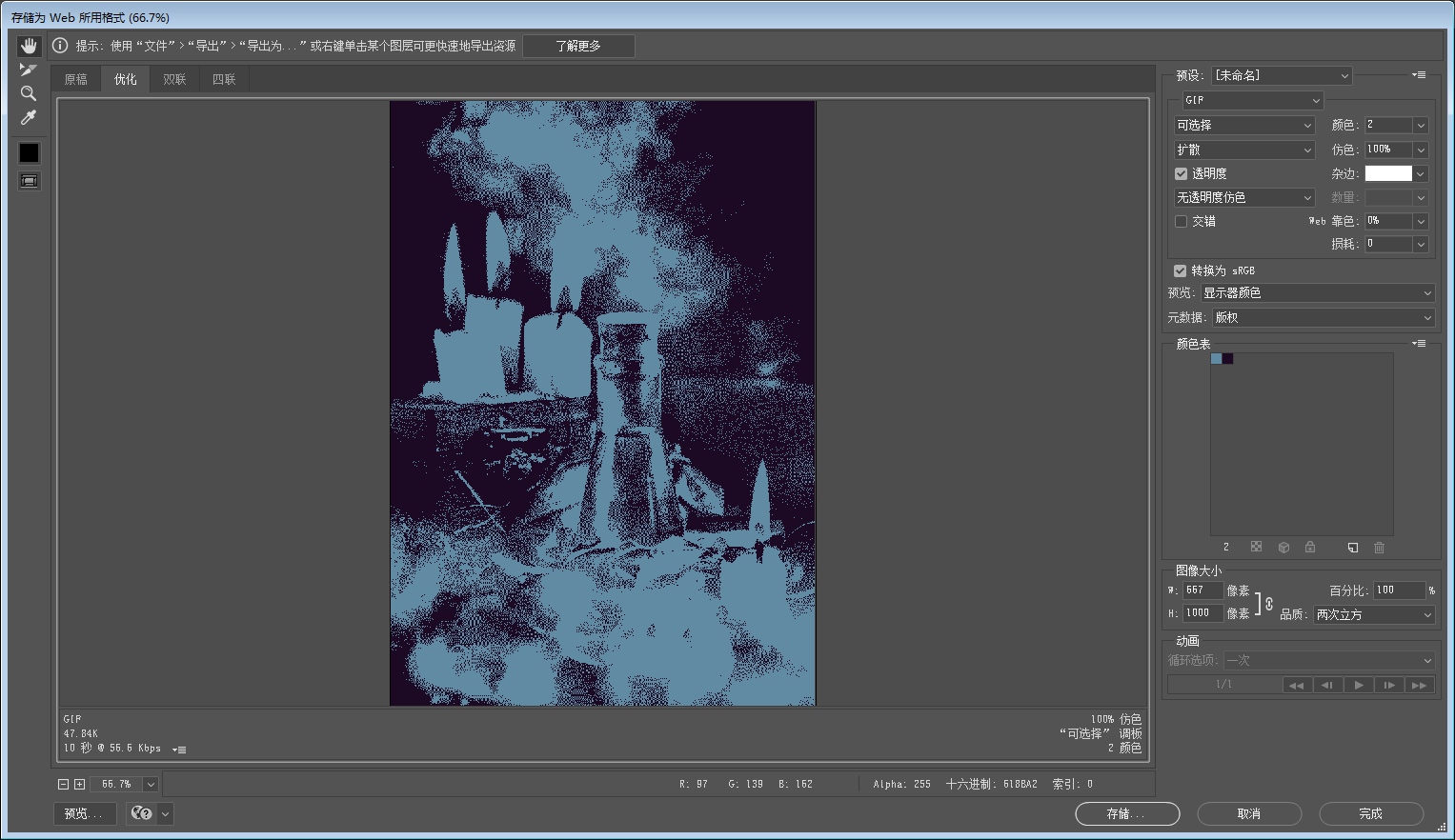1455x840 pixels.
Task: Toggle slice visibility icon
Action: coord(30,181)
